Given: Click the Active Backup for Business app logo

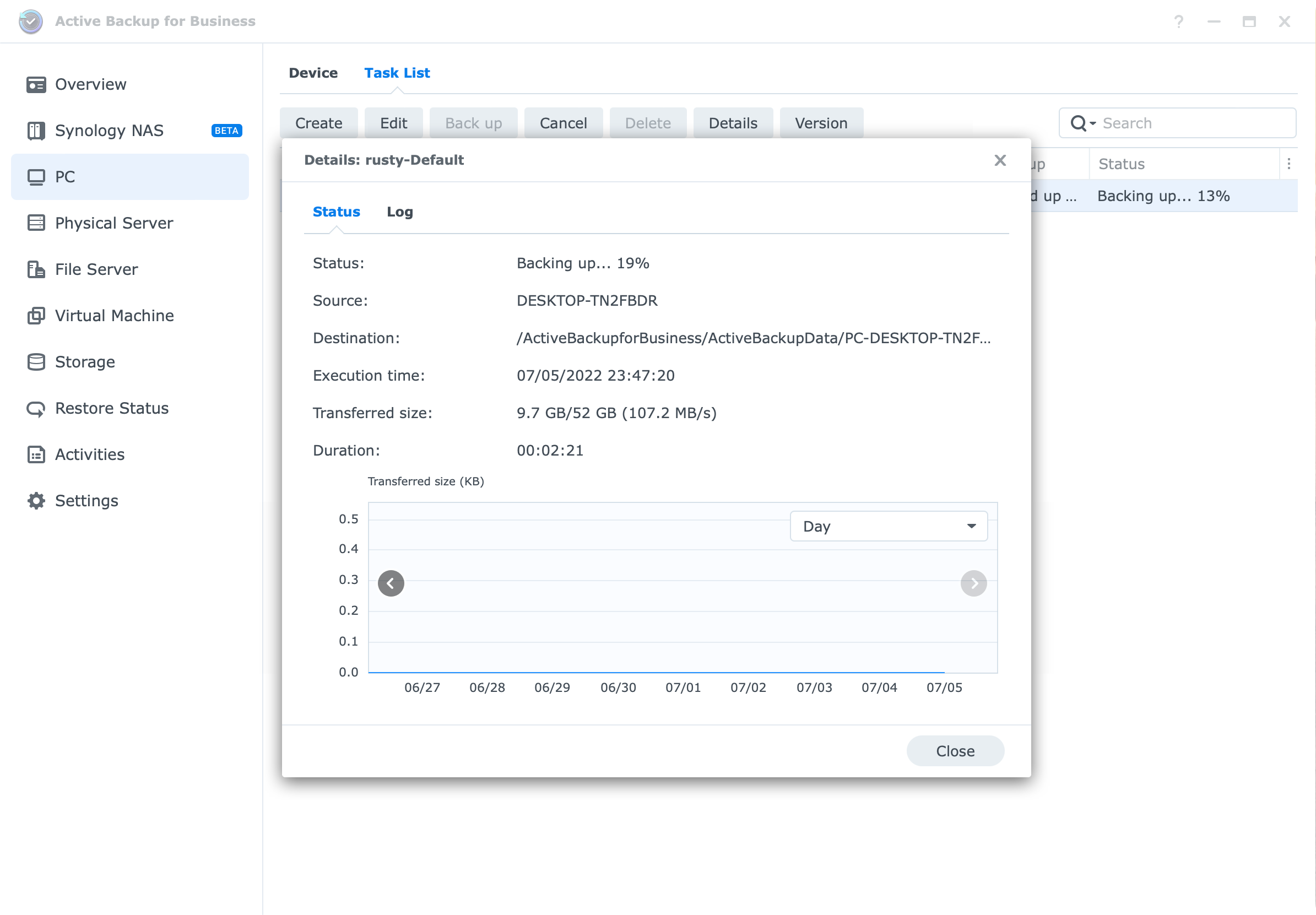Looking at the screenshot, I should click(30, 21).
